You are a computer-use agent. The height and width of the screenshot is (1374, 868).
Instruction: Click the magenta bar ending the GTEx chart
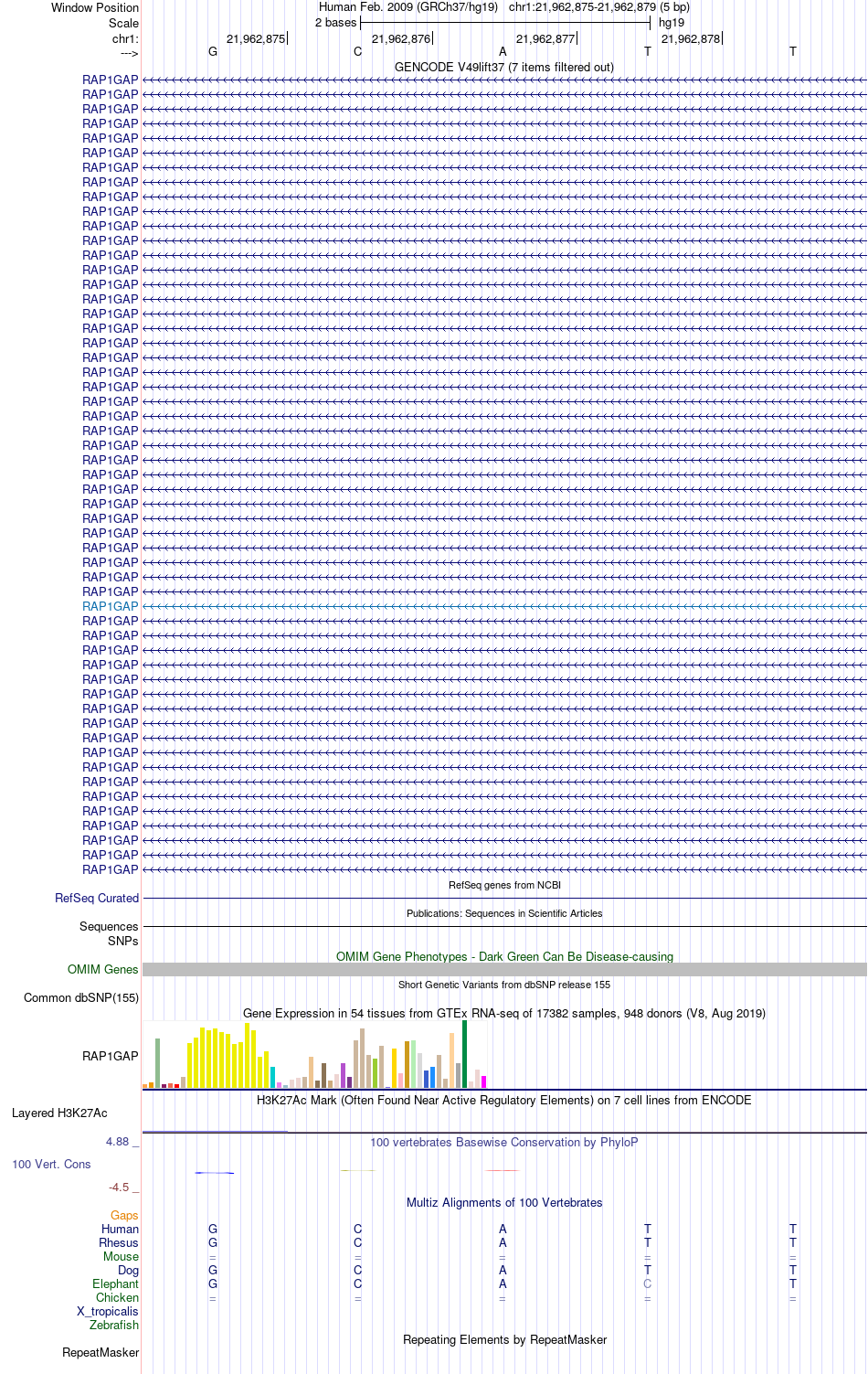coord(483,1081)
